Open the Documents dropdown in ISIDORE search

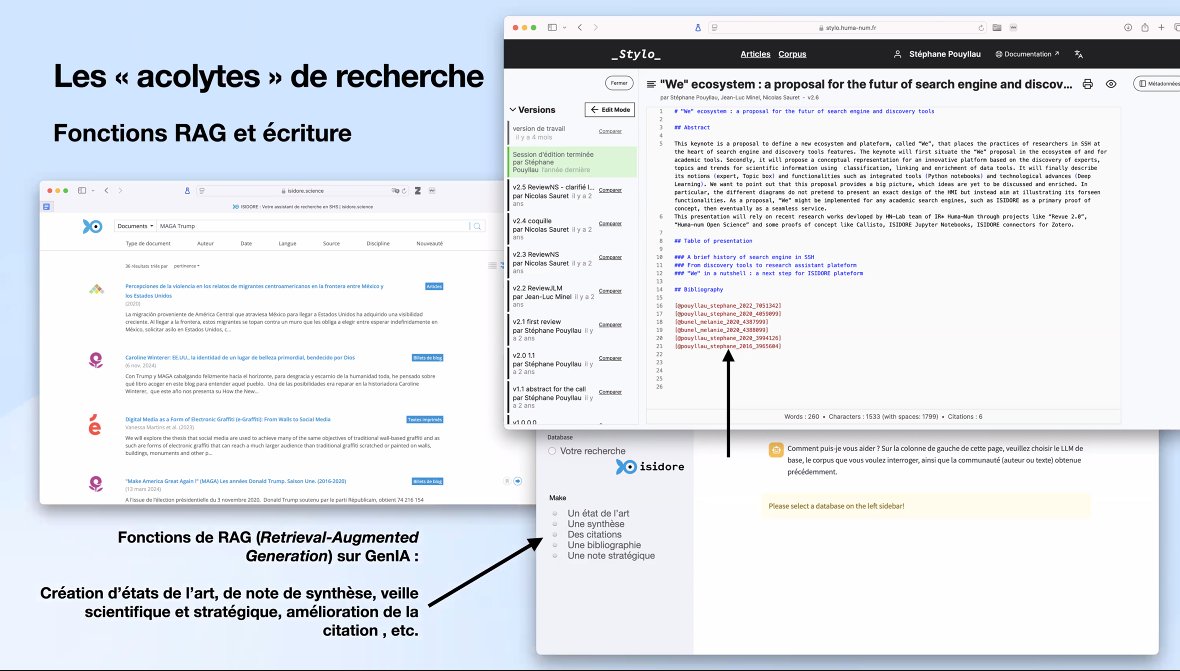pos(135,226)
